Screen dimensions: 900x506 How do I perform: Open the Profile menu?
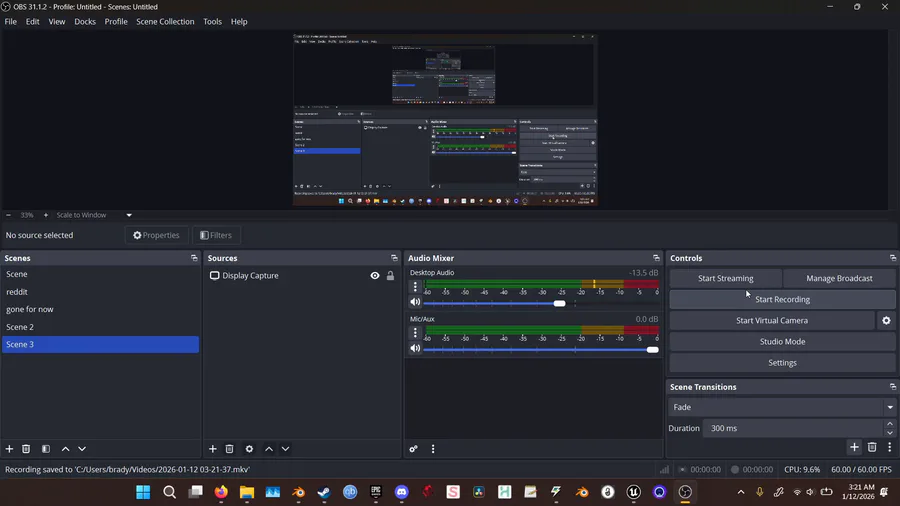(116, 21)
